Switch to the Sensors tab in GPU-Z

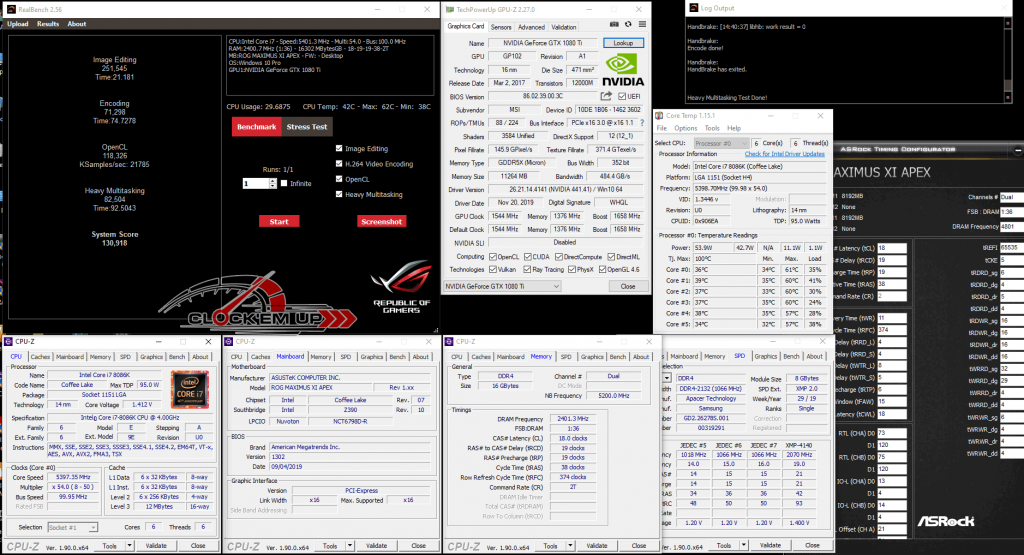click(x=501, y=27)
